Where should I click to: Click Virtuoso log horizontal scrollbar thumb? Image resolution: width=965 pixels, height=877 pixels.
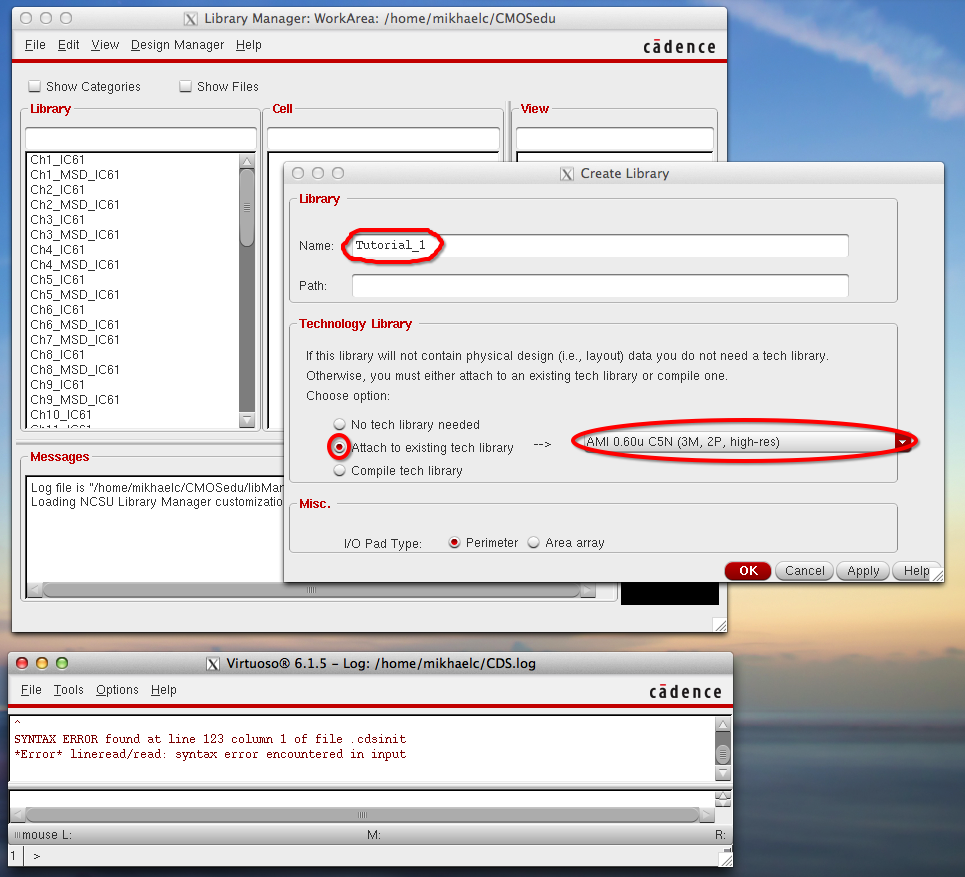[x=362, y=815]
